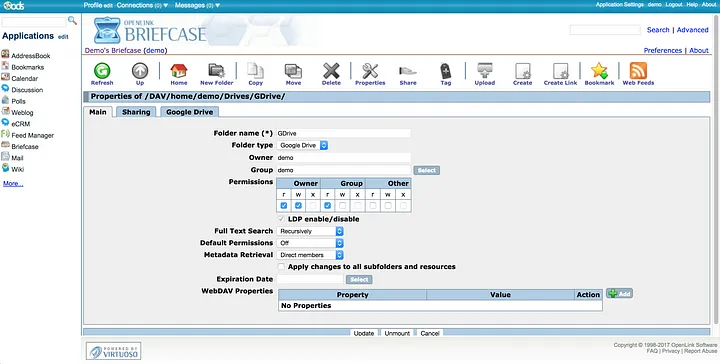Open Web Feeds RSS icon

click(638, 71)
